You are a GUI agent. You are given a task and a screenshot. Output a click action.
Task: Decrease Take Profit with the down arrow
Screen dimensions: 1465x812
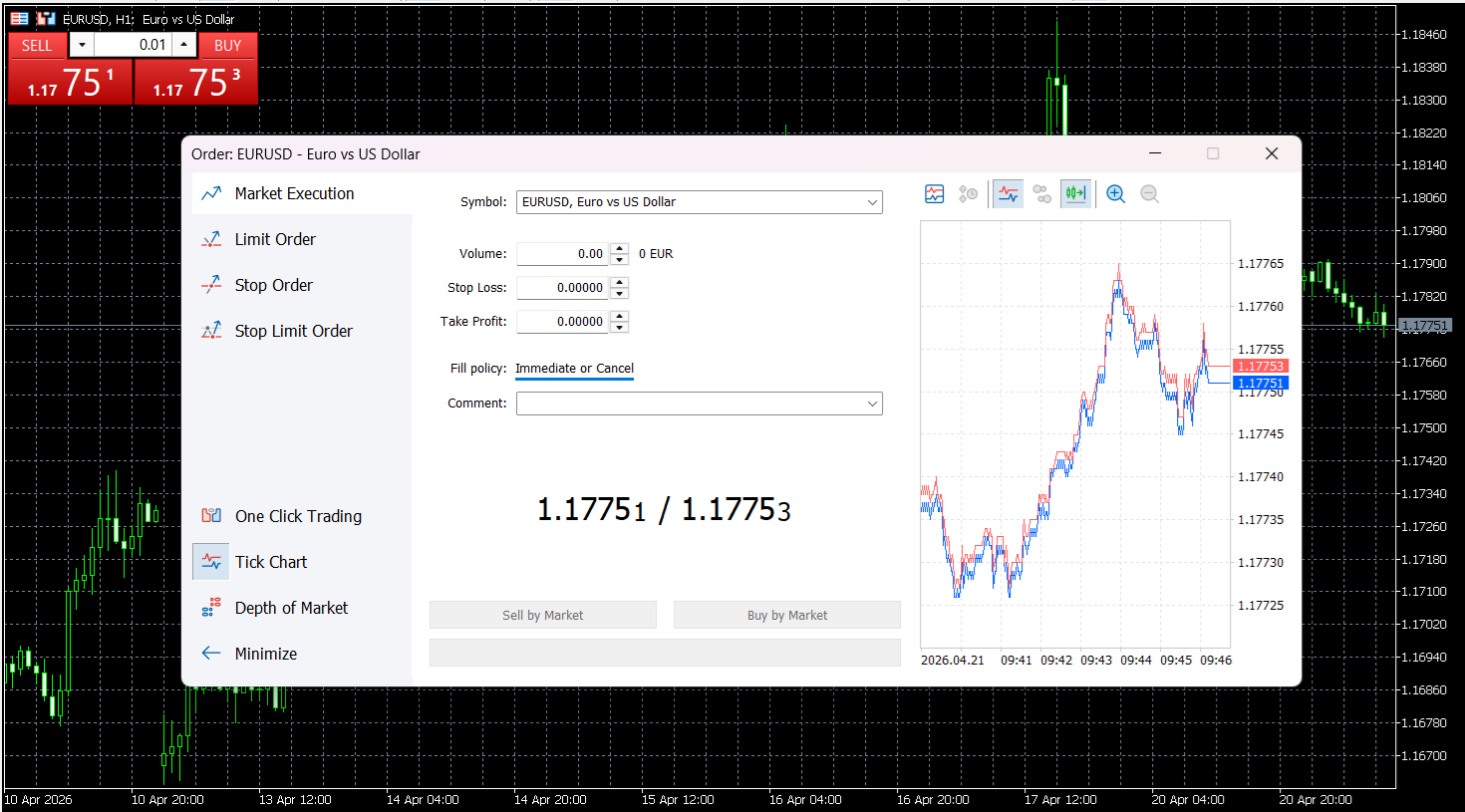(x=619, y=328)
